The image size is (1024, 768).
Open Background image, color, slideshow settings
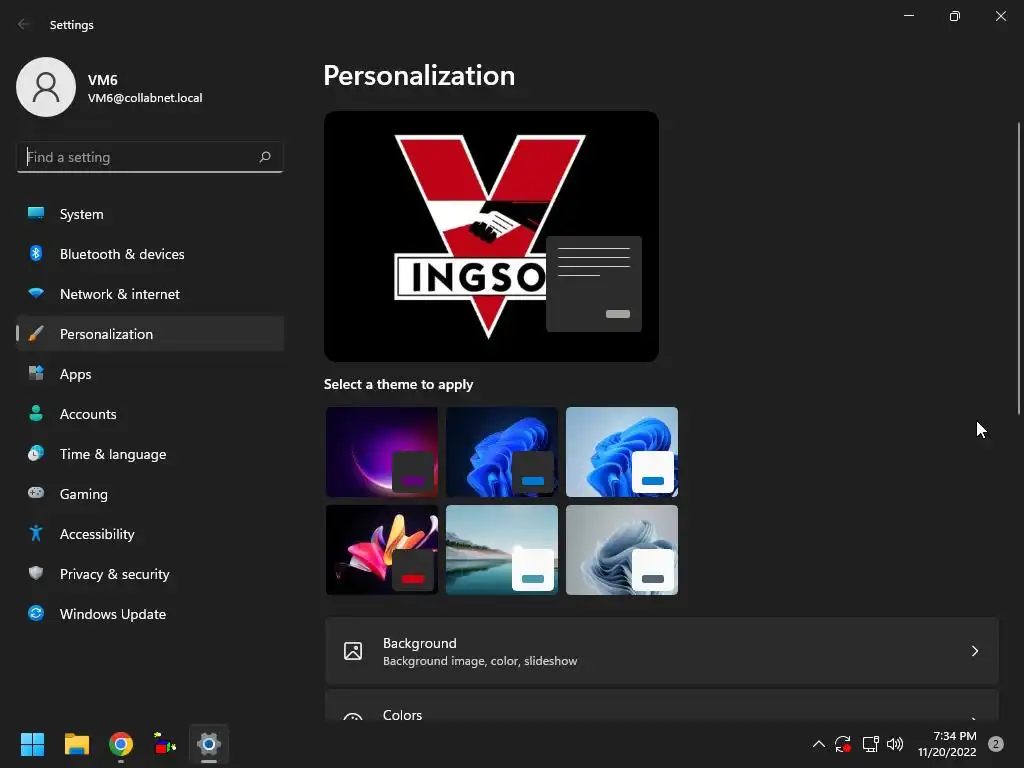662,651
